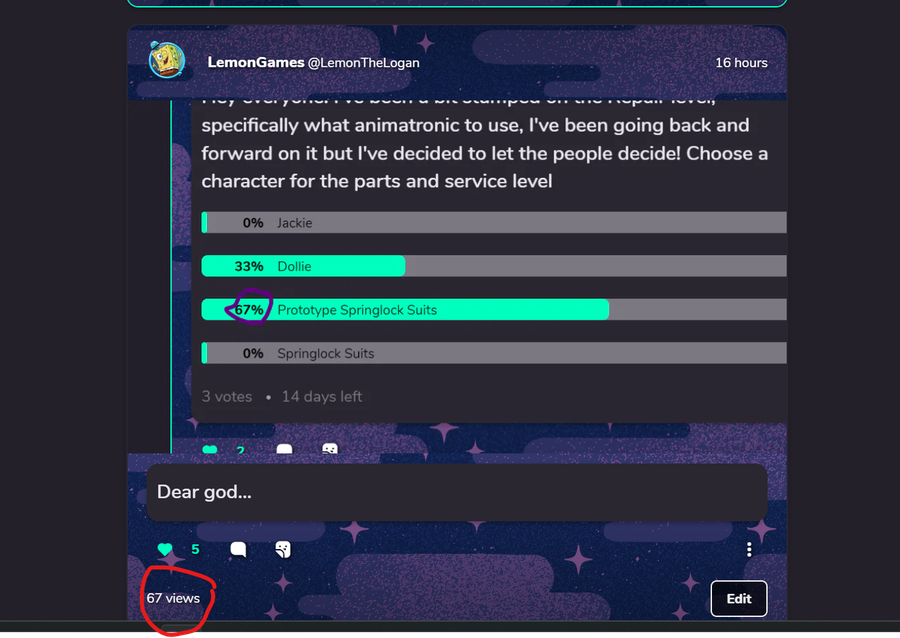
Task: Click the 5 likes count
Action: click(x=195, y=549)
